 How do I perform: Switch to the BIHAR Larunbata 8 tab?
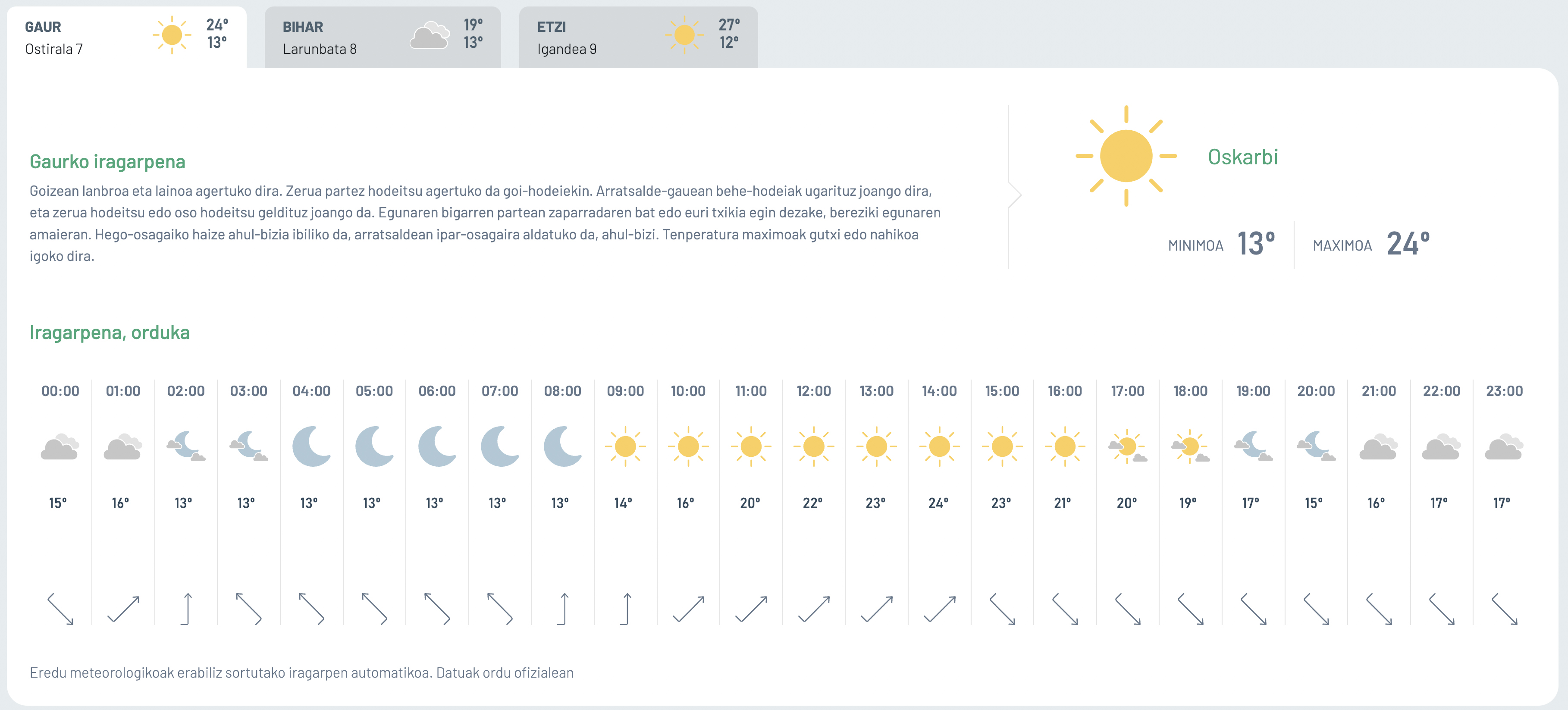coord(382,37)
